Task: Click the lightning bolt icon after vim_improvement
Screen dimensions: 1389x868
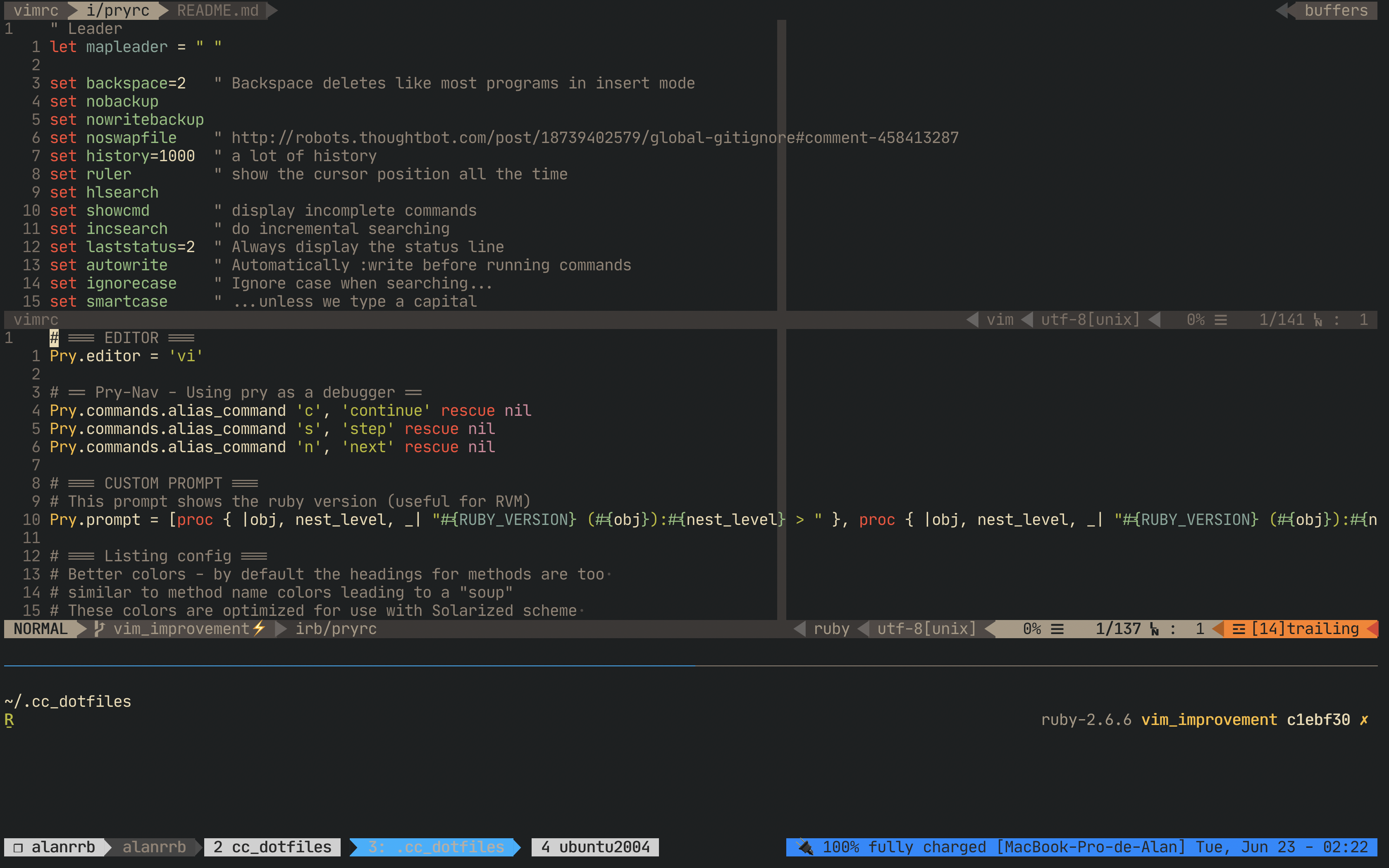Action: point(259,628)
